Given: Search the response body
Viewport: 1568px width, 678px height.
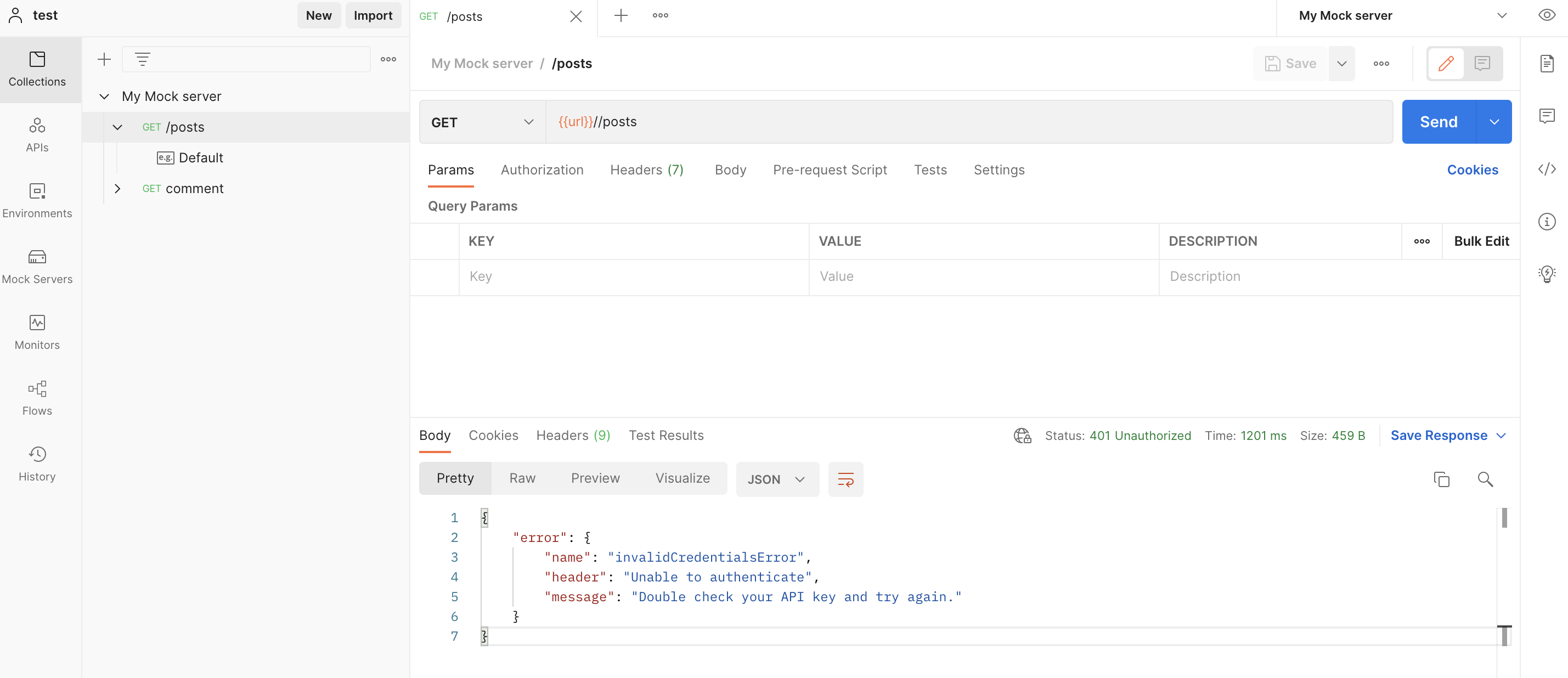Looking at the screenshot, I should 1485,479.
